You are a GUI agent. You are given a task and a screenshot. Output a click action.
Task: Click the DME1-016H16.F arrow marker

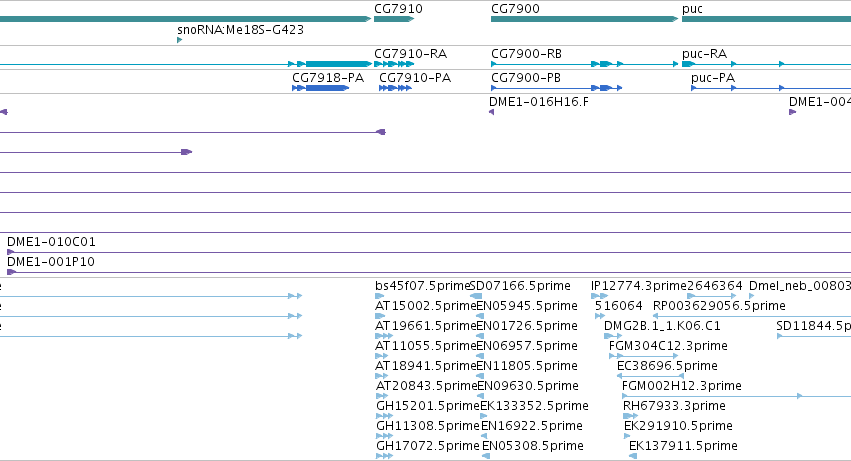point(492,112)
